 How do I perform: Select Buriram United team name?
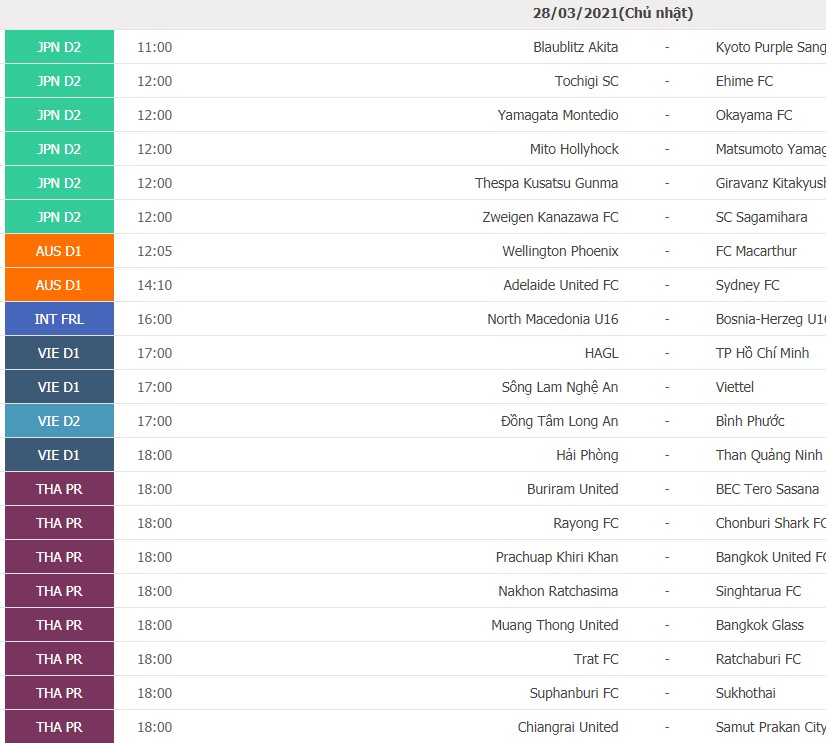click(573, 489)
